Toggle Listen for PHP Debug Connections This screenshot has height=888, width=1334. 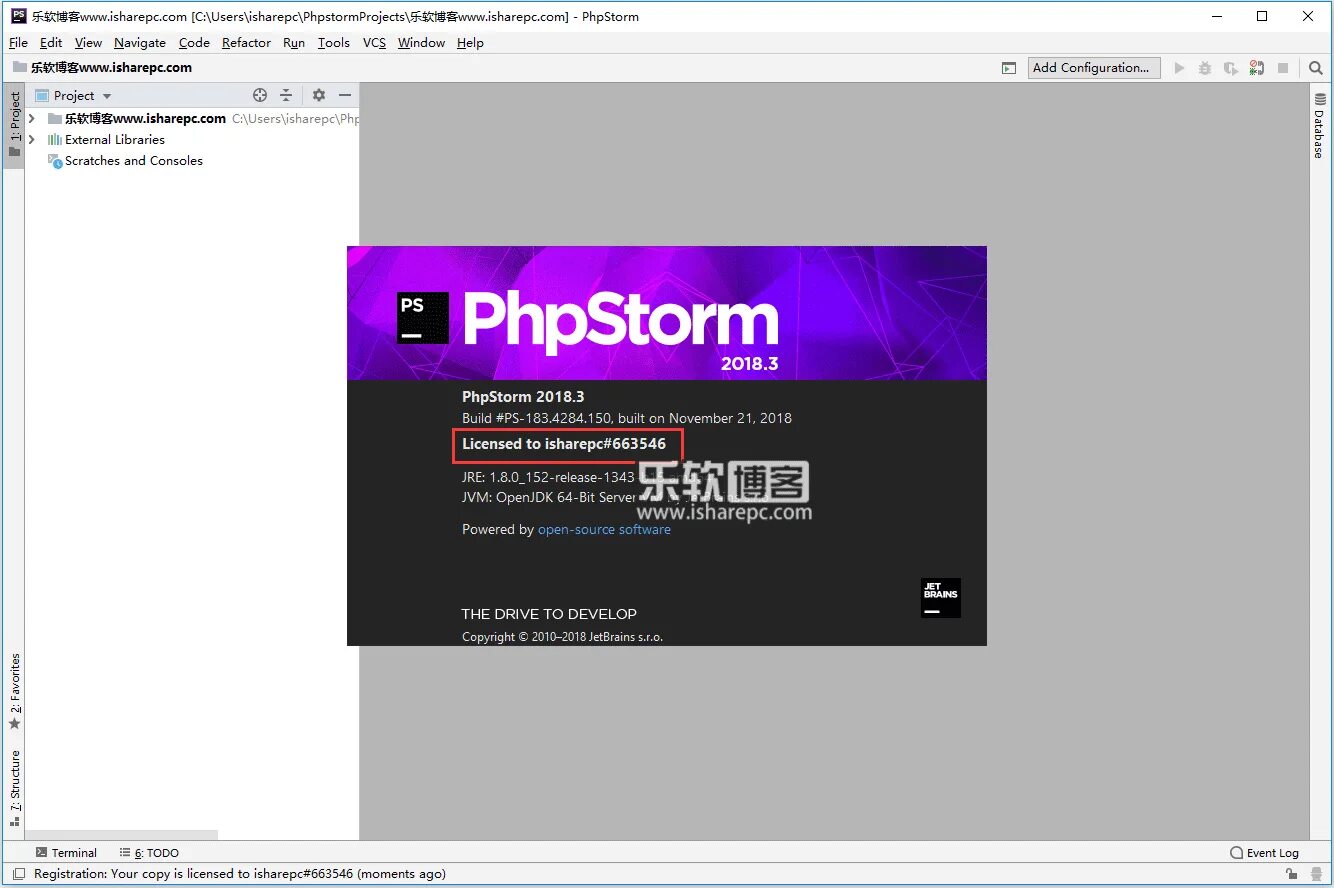[1257, 68]
